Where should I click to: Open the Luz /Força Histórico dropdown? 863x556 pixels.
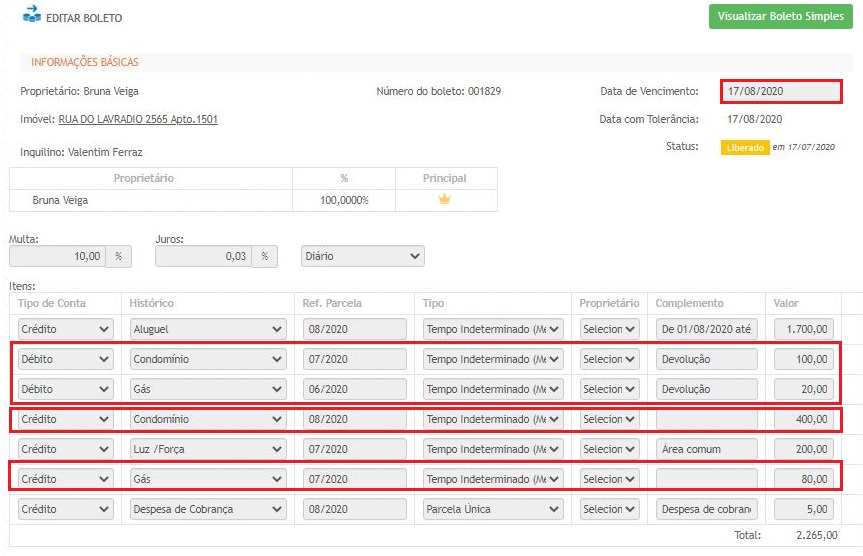(x=208, y=449)
